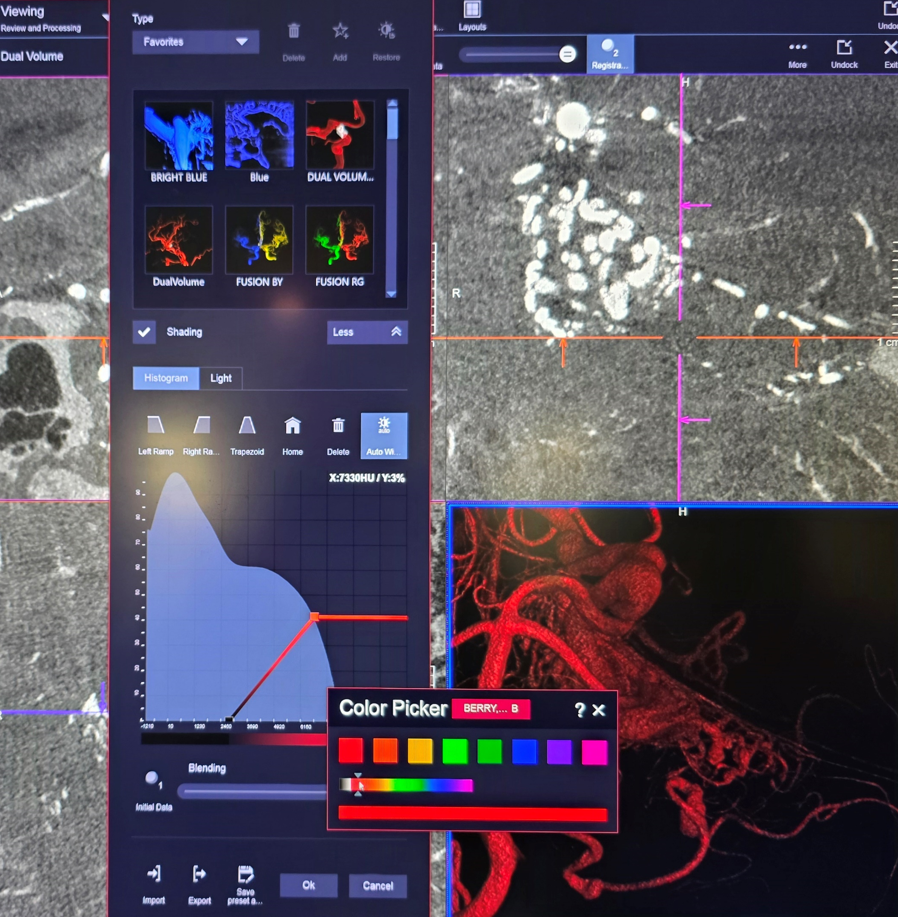This screenshot has height=917, width=898.
Task: Click the Restore preset icon
Action: pyautogui.click(x=386, y=33)
